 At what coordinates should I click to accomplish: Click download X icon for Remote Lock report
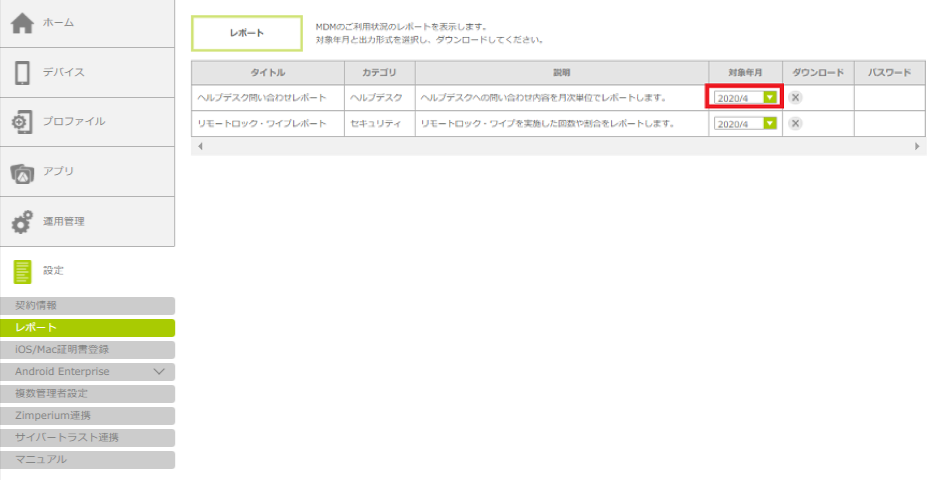click(x=795, y=123)
